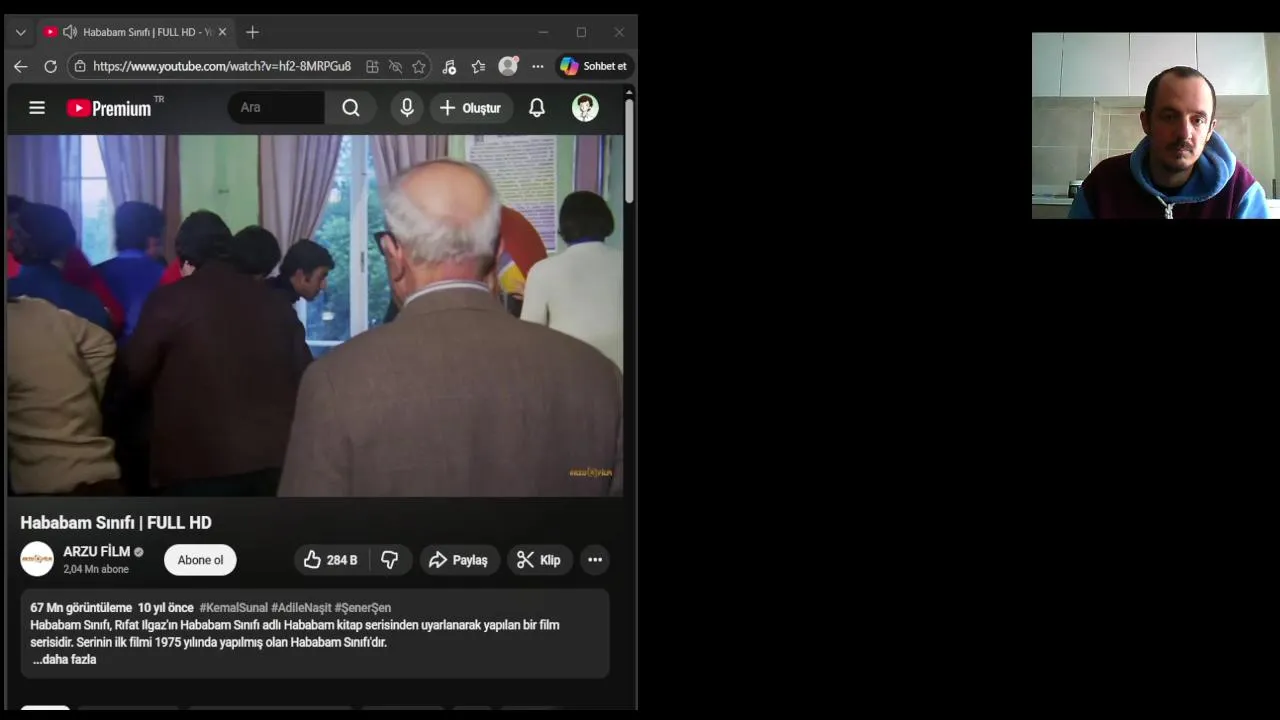This screenshot has height=720, width=1280.
Task: Create a clip with Klip button
Action: 539,560
